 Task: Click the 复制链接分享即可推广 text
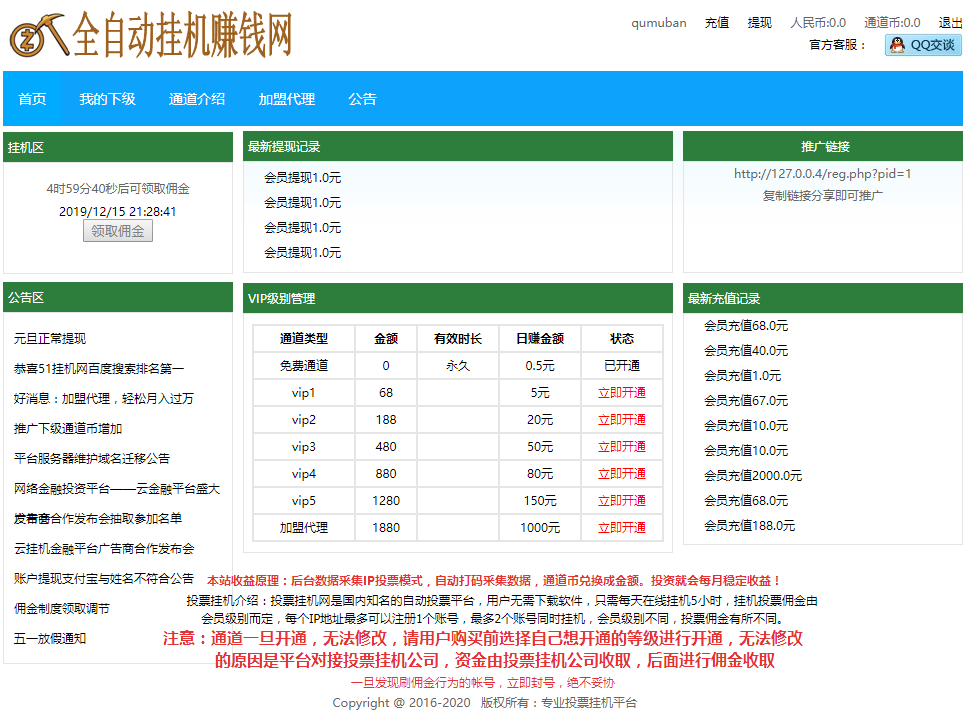tap(822, 196)
